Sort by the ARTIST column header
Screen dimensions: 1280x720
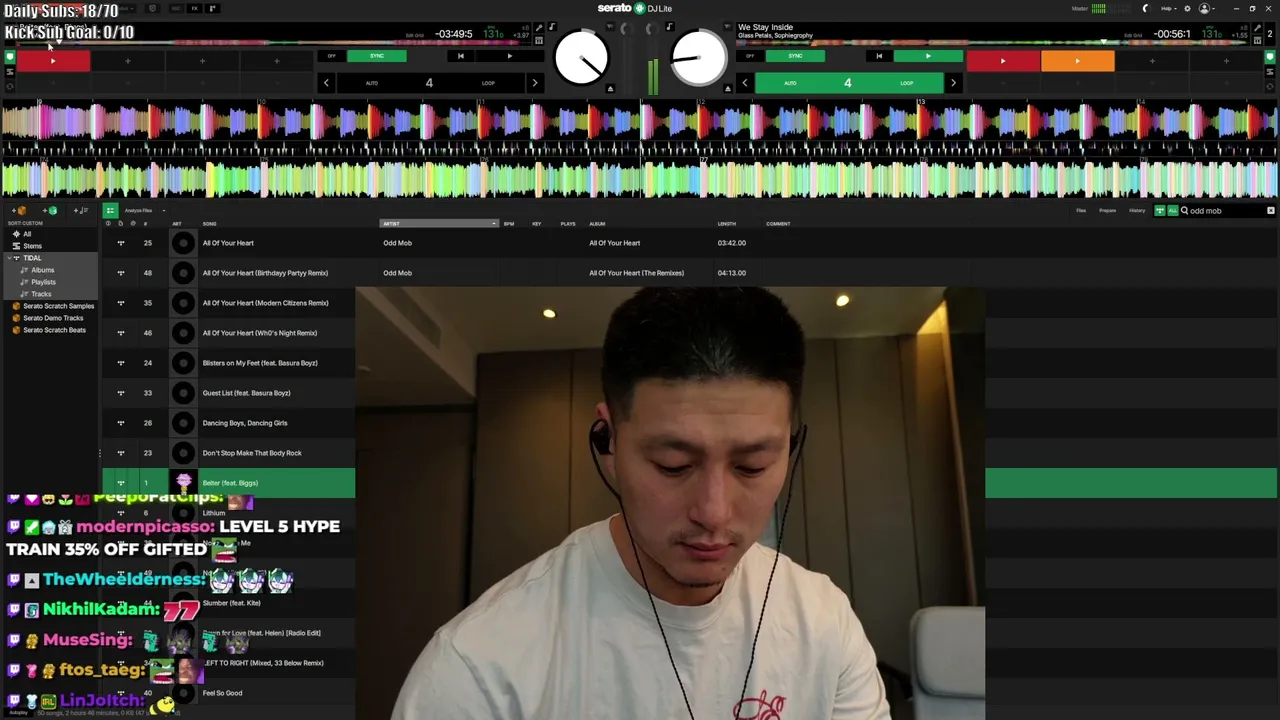439,224
